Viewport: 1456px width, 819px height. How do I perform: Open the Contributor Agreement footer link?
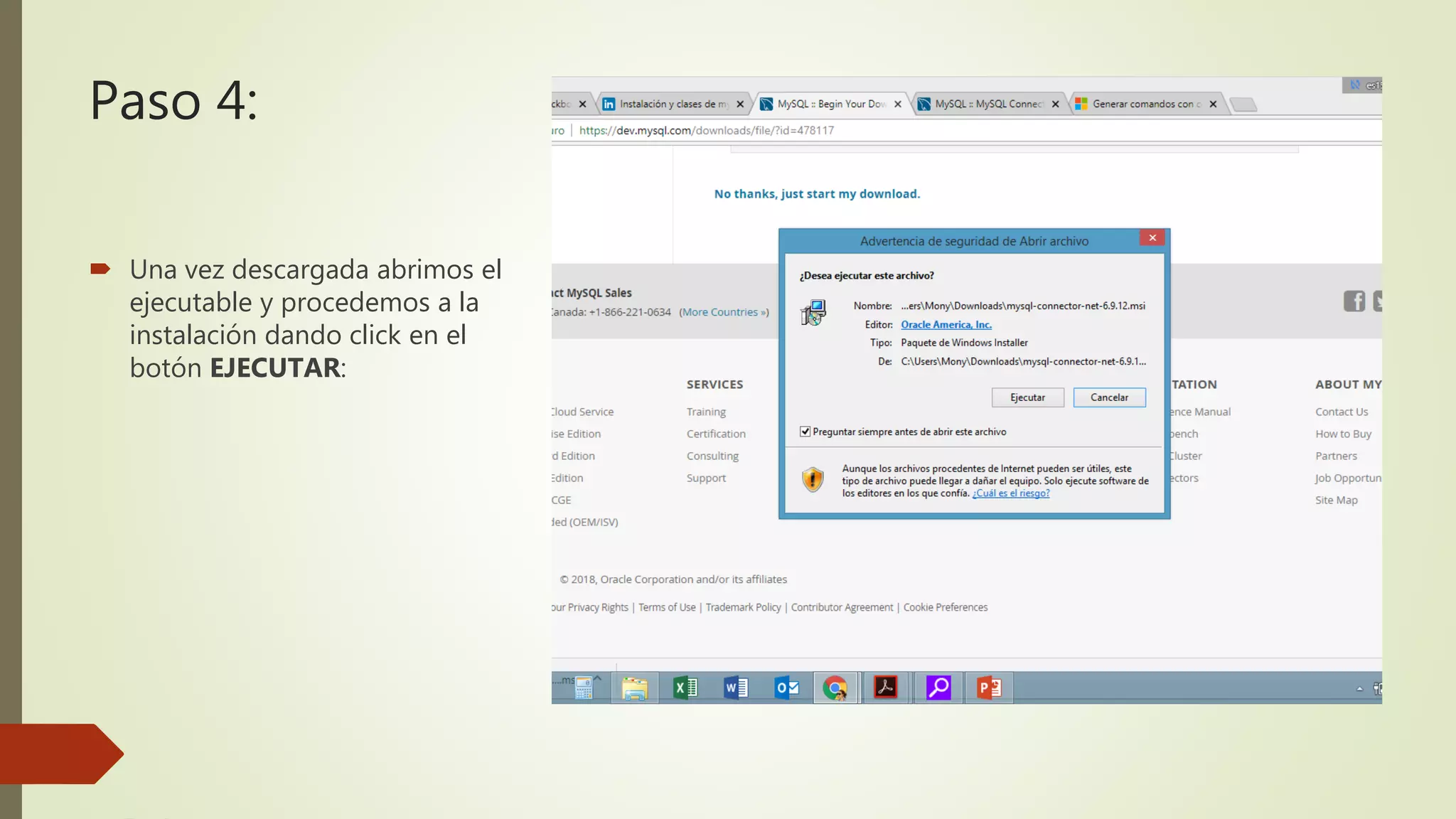(842, 607)
